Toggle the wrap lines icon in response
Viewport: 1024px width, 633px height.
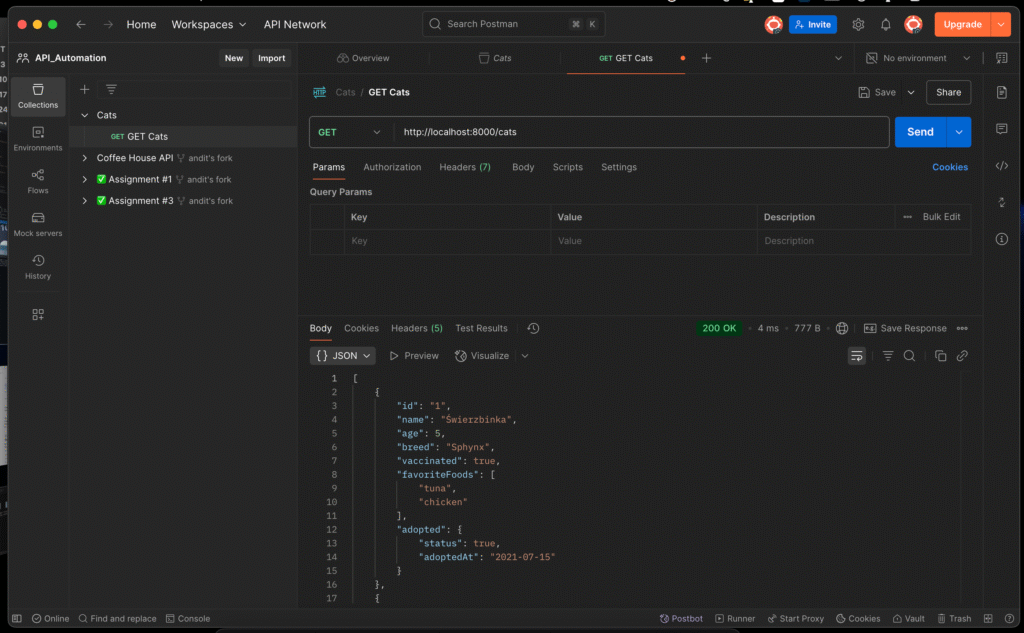(x=857, y=356)
